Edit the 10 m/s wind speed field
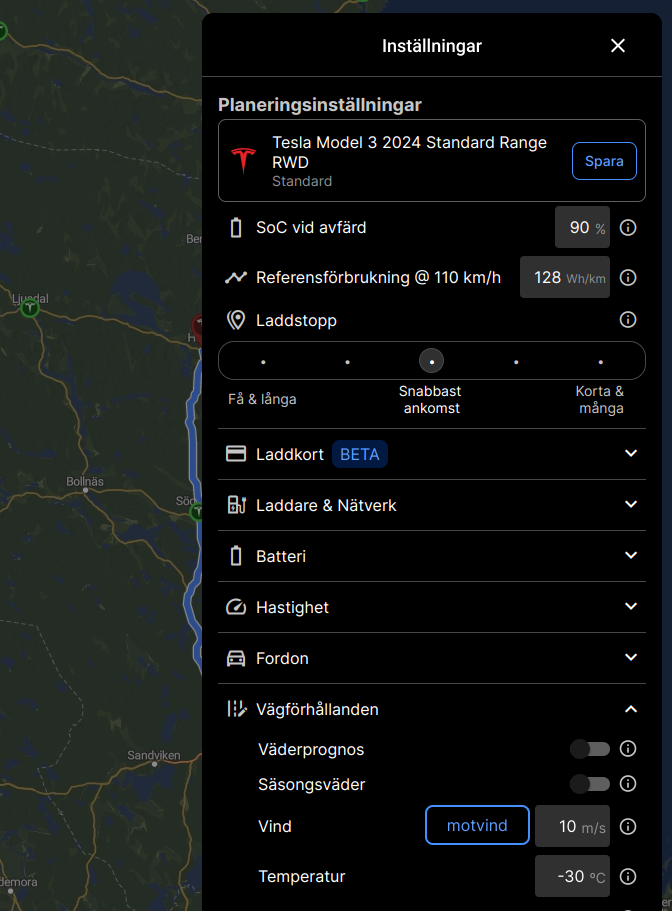Viewport: 672px width, 911px height. [572, 826]
